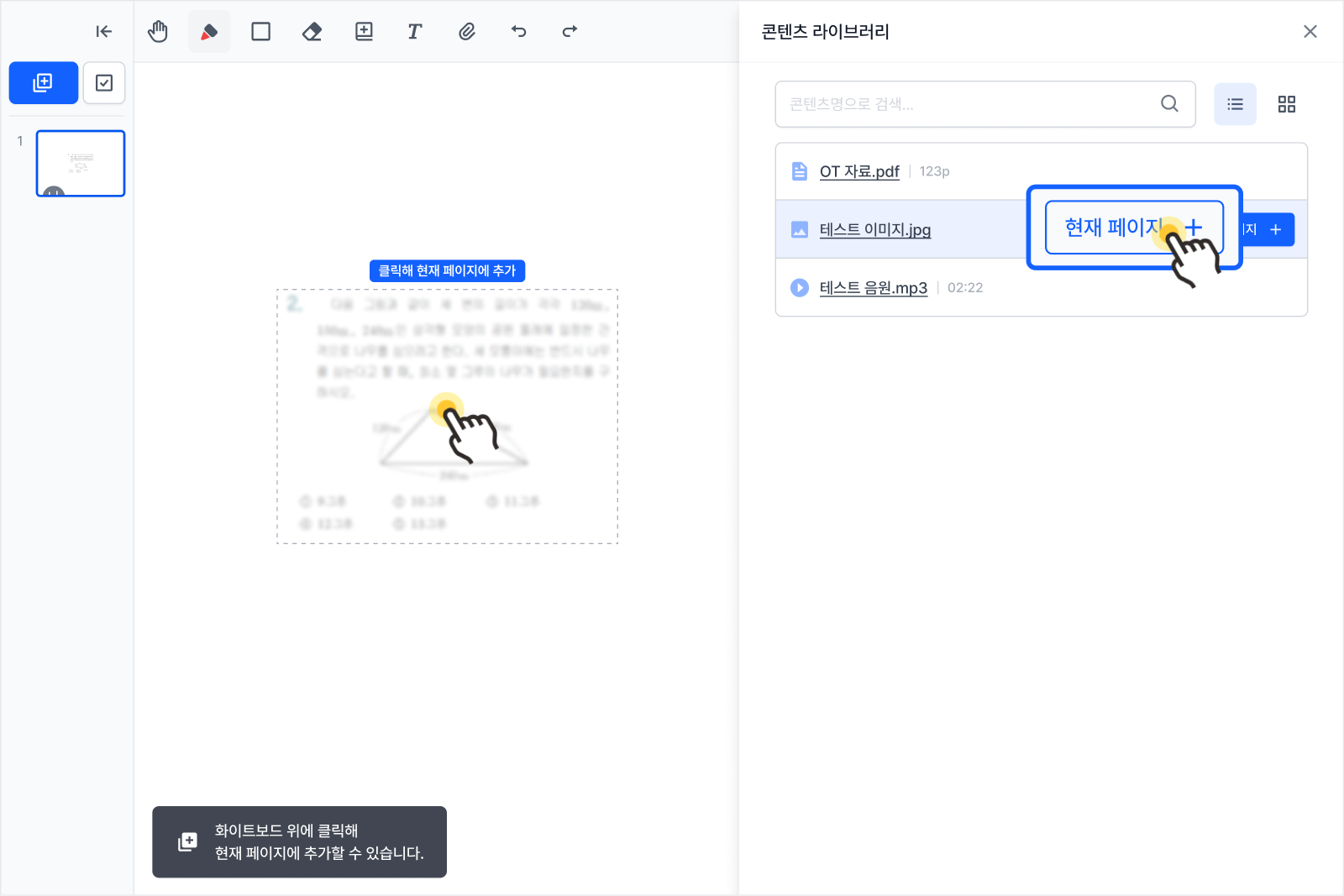Open OT 자료.pdf file link
Image resolution: width=1344 pixels, height=896 pixels.
859,171
